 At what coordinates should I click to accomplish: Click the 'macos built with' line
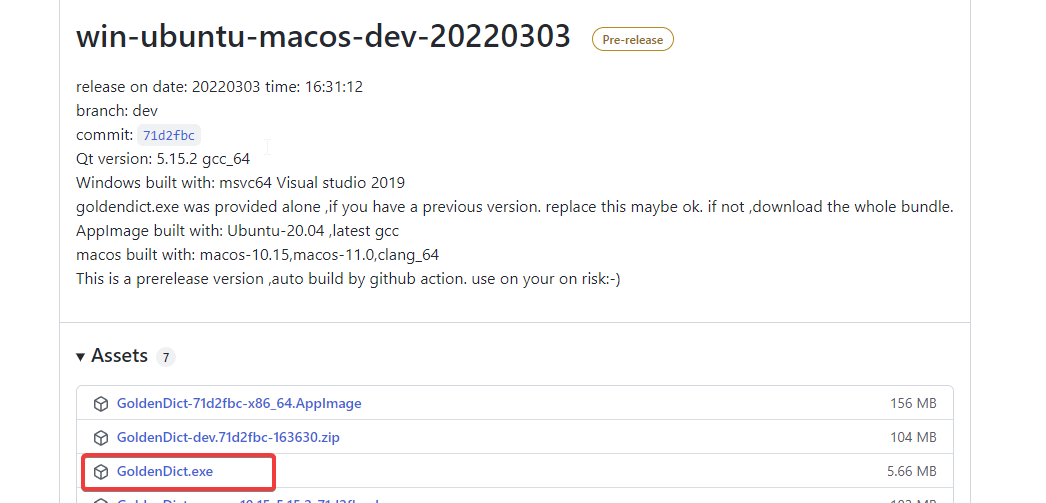pyautogui.click(x=257, y=255)
